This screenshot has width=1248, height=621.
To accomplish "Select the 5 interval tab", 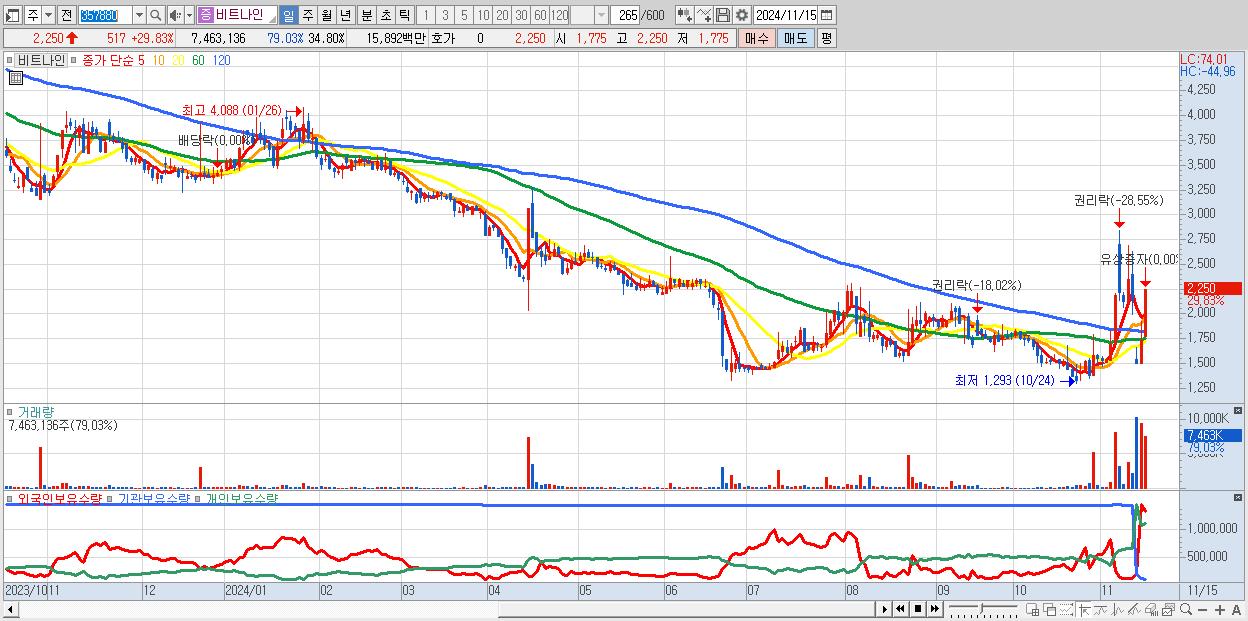I will [x=464, y=15].
